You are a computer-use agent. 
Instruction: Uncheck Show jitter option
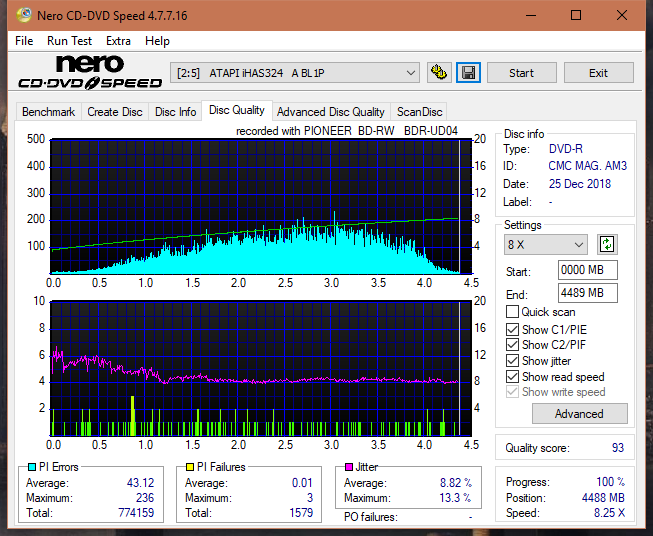[x=512, y=361]
